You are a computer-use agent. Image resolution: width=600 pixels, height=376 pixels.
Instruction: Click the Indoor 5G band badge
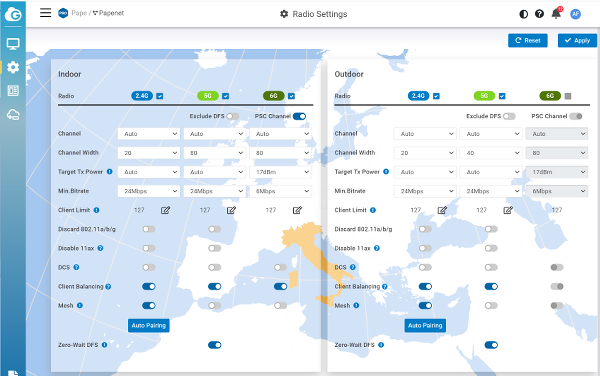pos(208,96)
